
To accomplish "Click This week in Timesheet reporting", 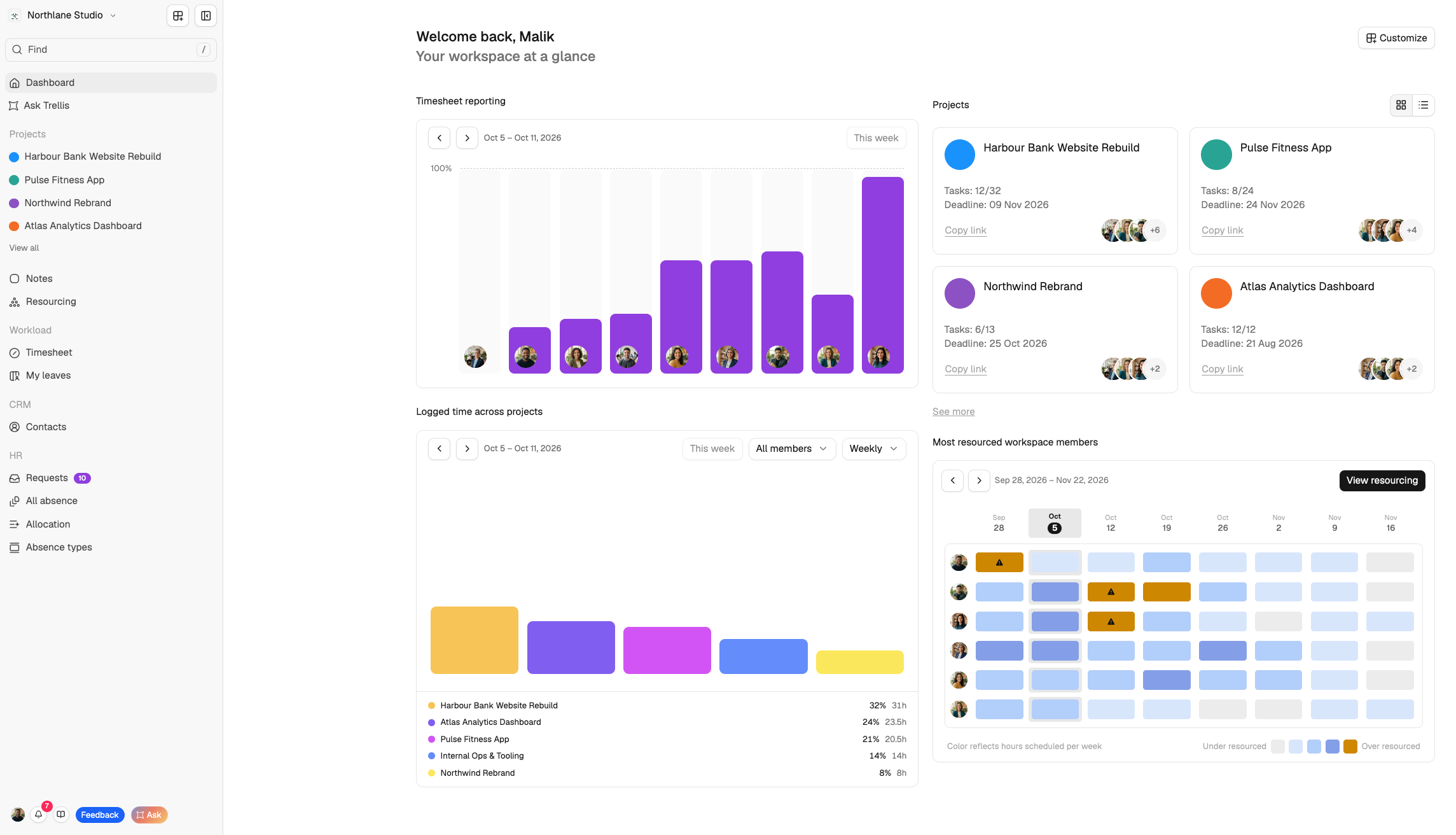I will (876, 138).
